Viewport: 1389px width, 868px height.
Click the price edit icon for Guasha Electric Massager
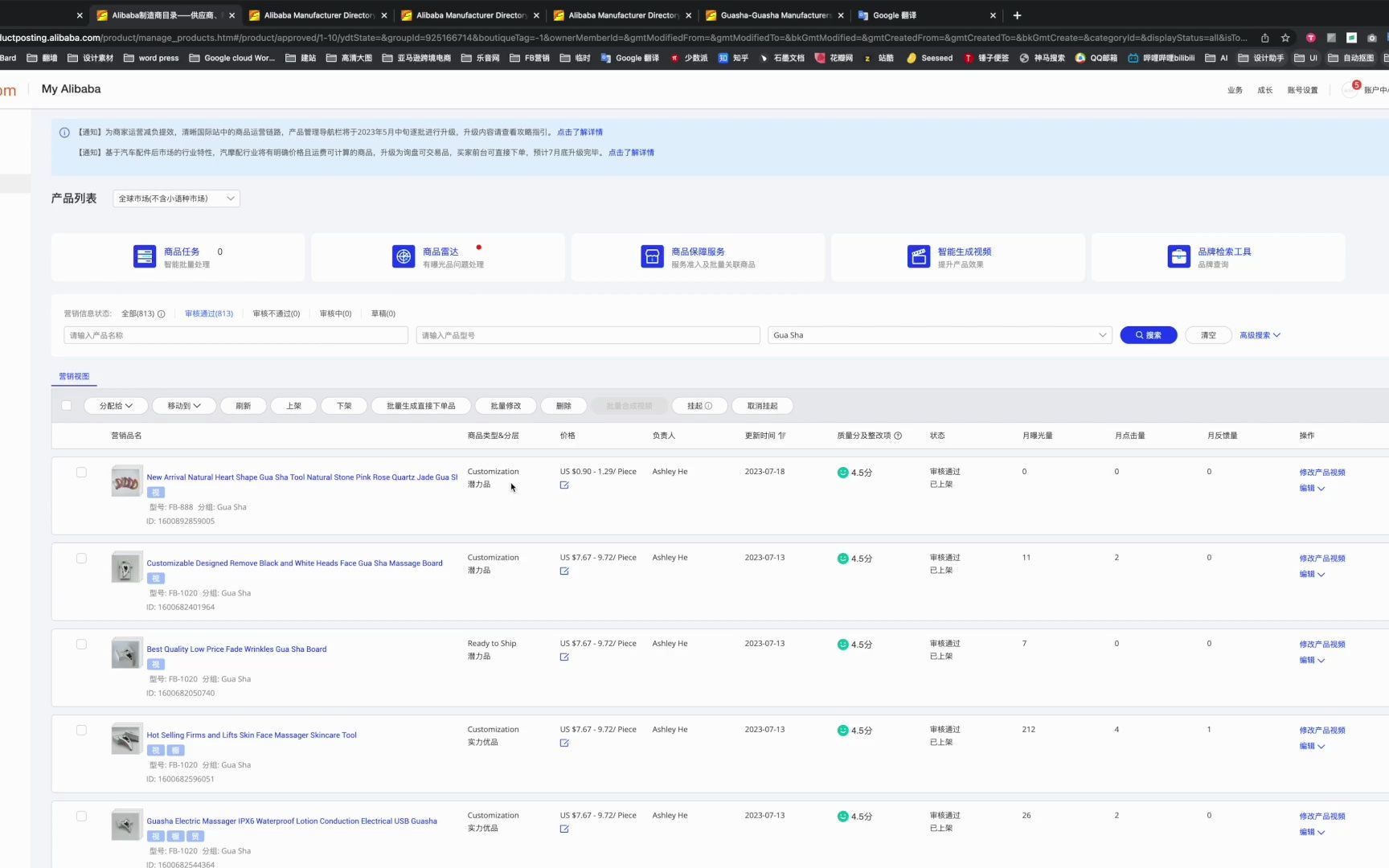pos(564,829)
